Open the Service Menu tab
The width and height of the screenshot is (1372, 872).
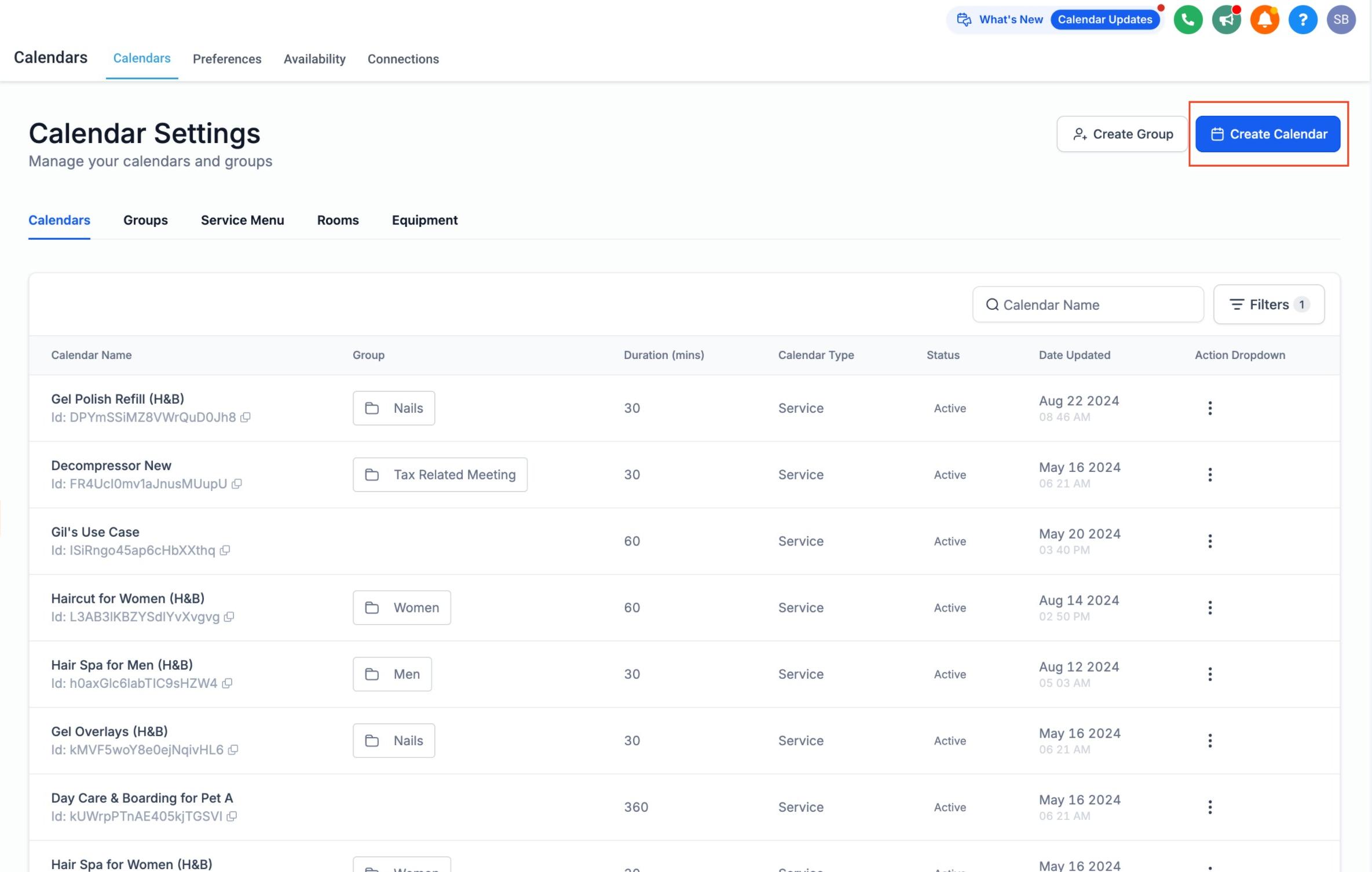(x=242, y=220)
